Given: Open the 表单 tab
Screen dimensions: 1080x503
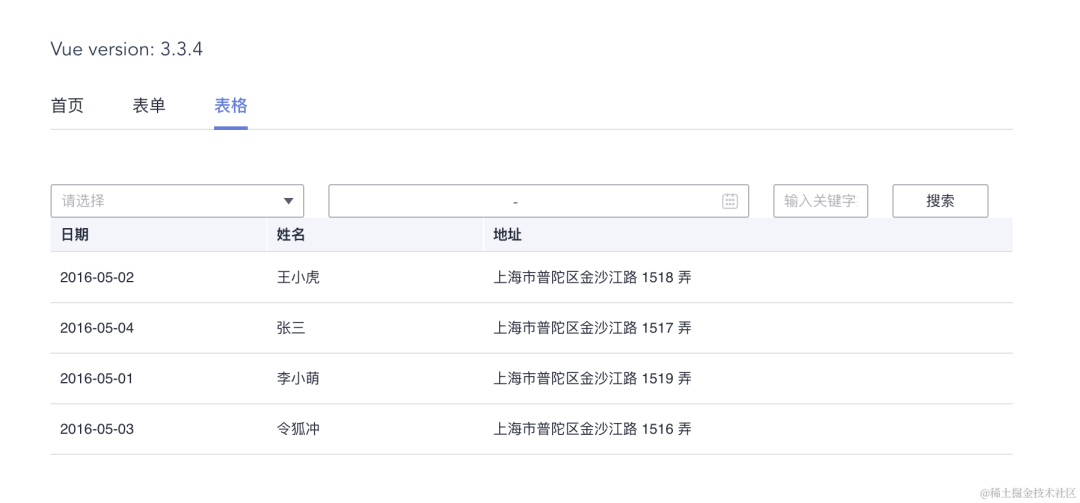Looking at the screenshot, I should (149, 106).
